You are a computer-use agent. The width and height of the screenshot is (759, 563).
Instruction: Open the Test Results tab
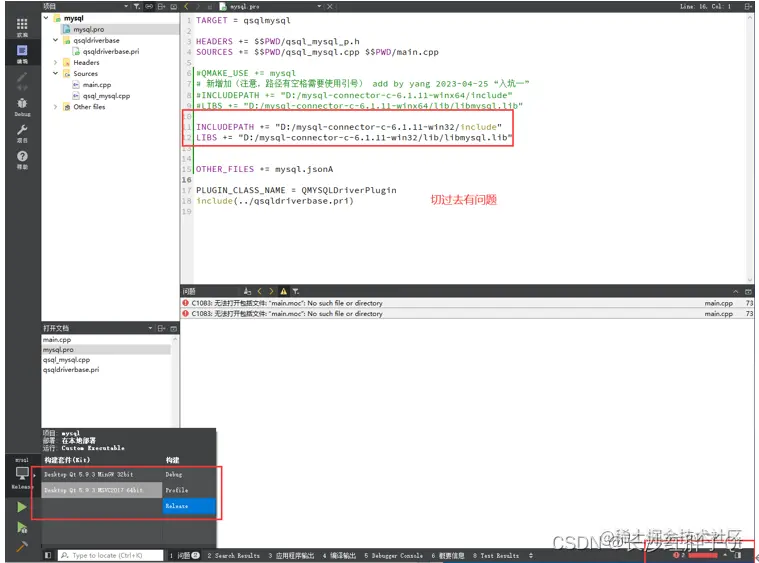[x=496, y=555]
